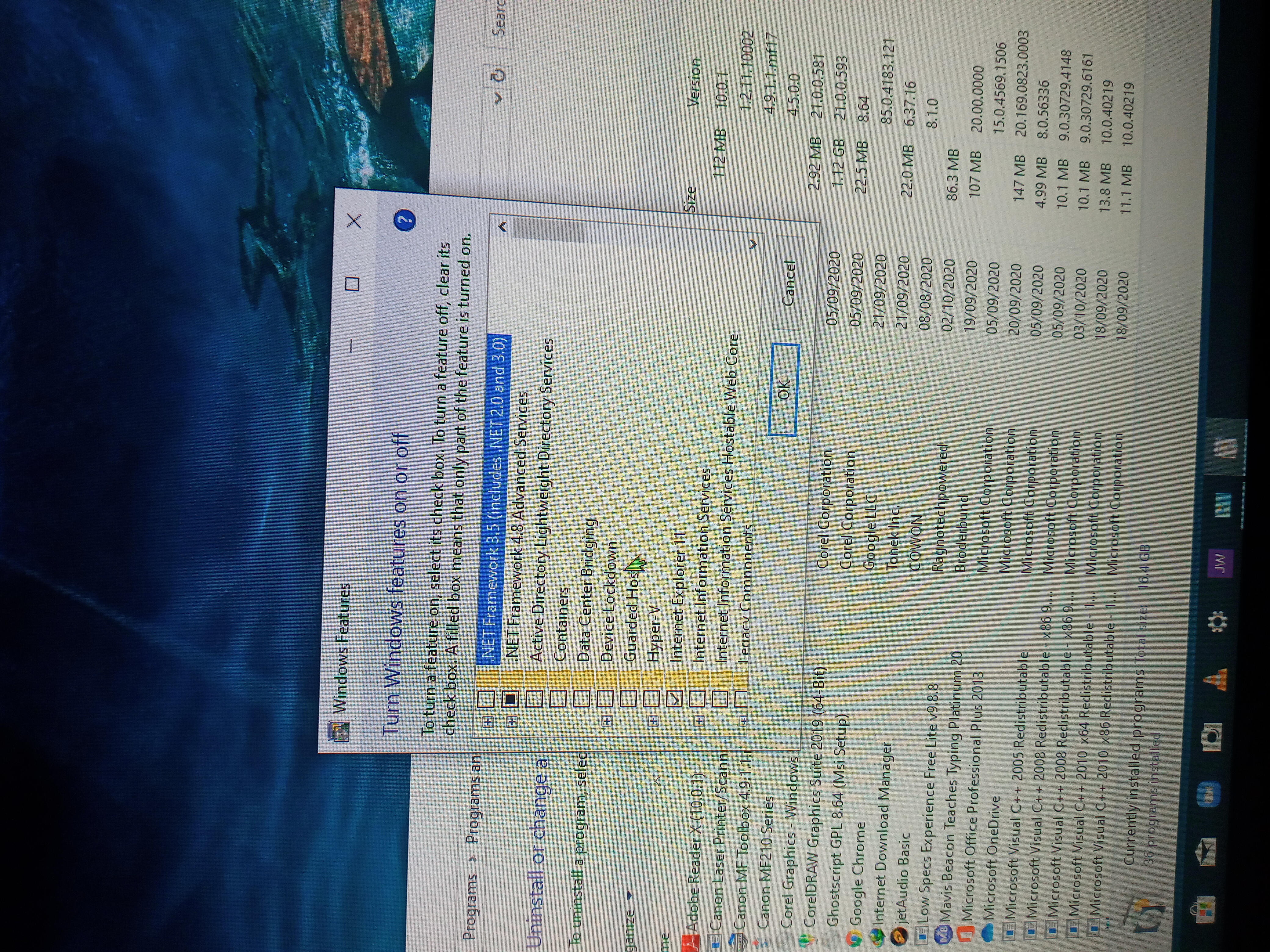Image resolution: width=1270 pixels, height=952 pixels.
Task: Enable the Hyper-V checkbox
Action: [652, 698]
